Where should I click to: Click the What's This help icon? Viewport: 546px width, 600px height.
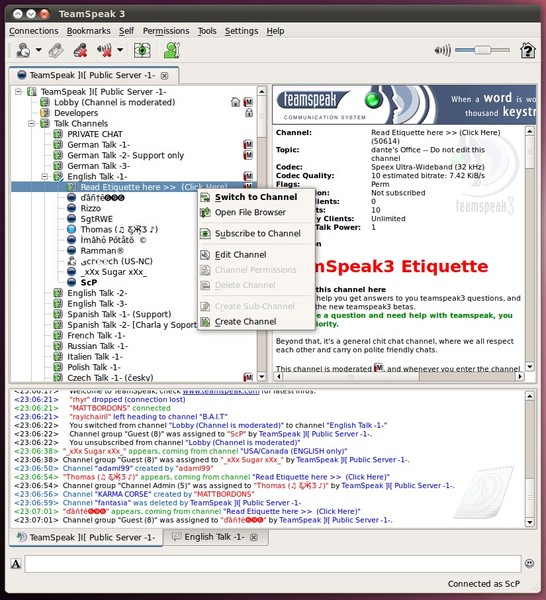pos(527,51)
